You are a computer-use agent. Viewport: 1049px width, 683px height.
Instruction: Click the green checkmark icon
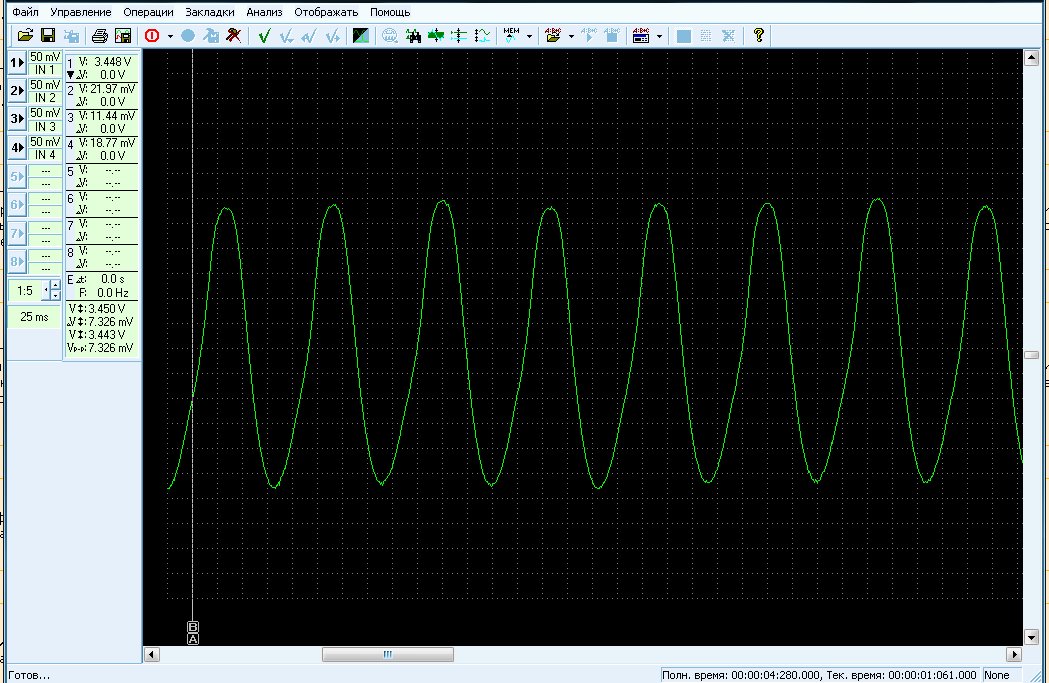tap(264, 35)
